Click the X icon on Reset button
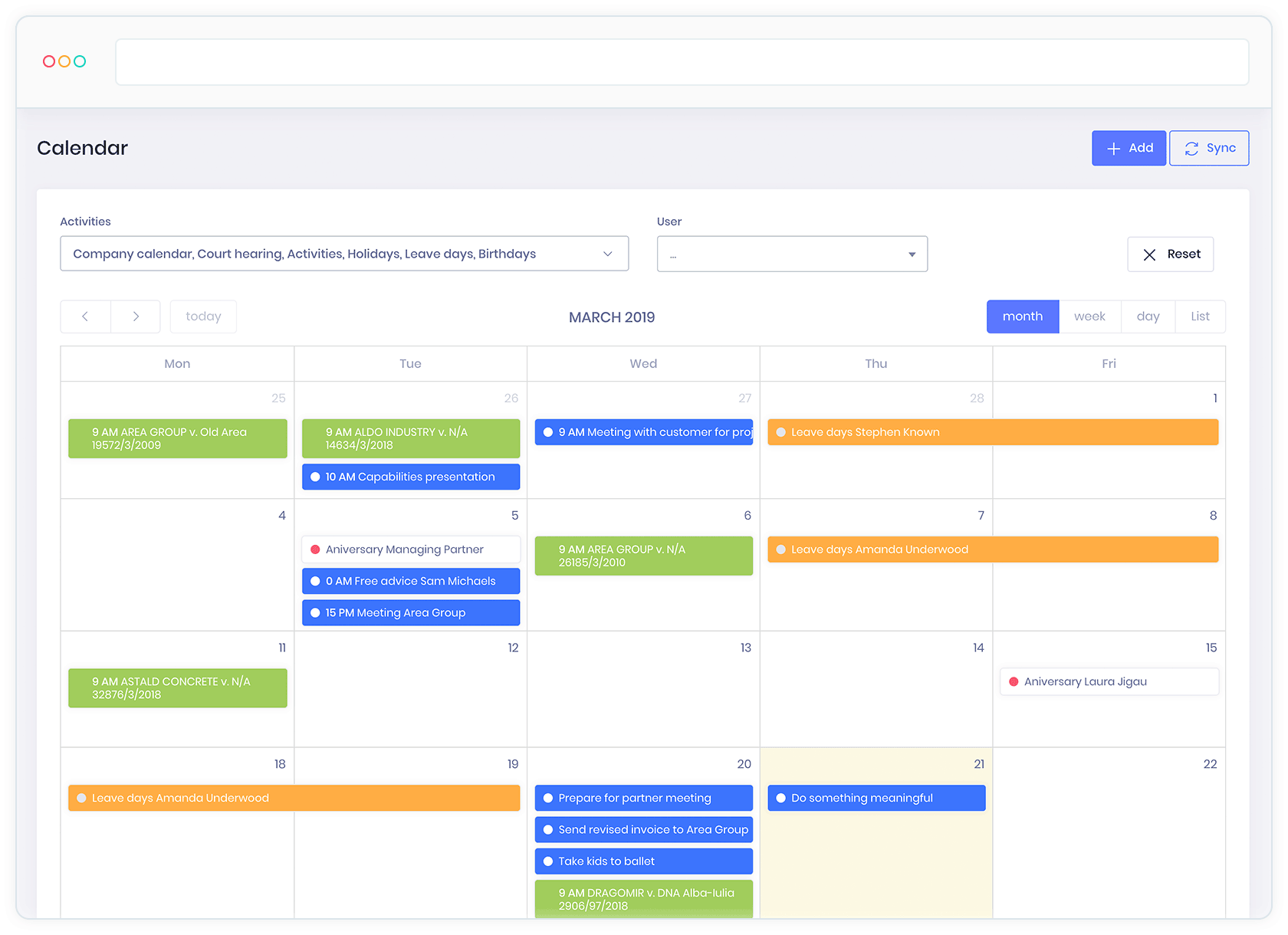Viewport: 1288px width, 935px height. click(x=1149, y=254)
